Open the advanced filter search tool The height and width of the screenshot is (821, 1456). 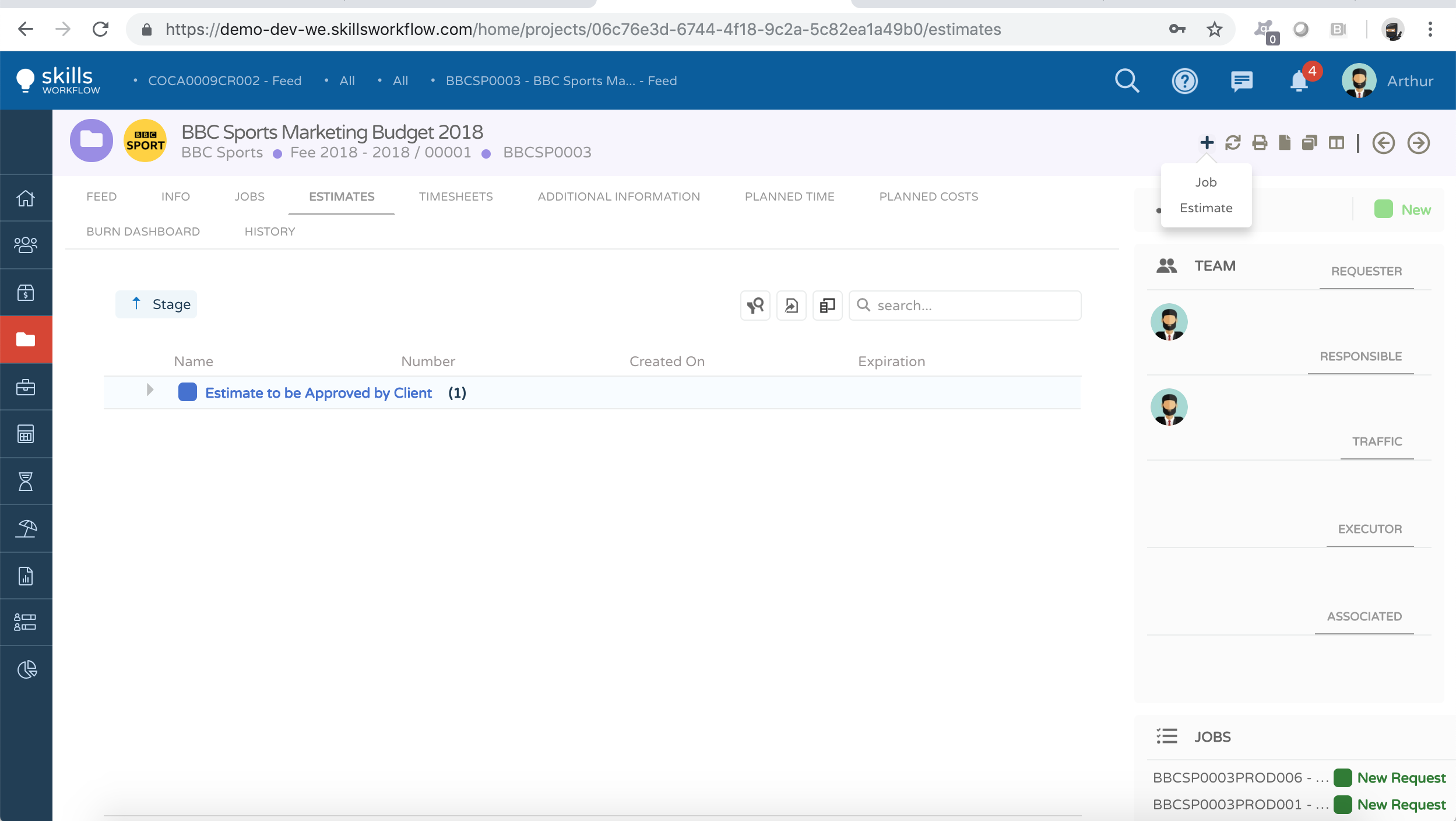coord(755,305)
